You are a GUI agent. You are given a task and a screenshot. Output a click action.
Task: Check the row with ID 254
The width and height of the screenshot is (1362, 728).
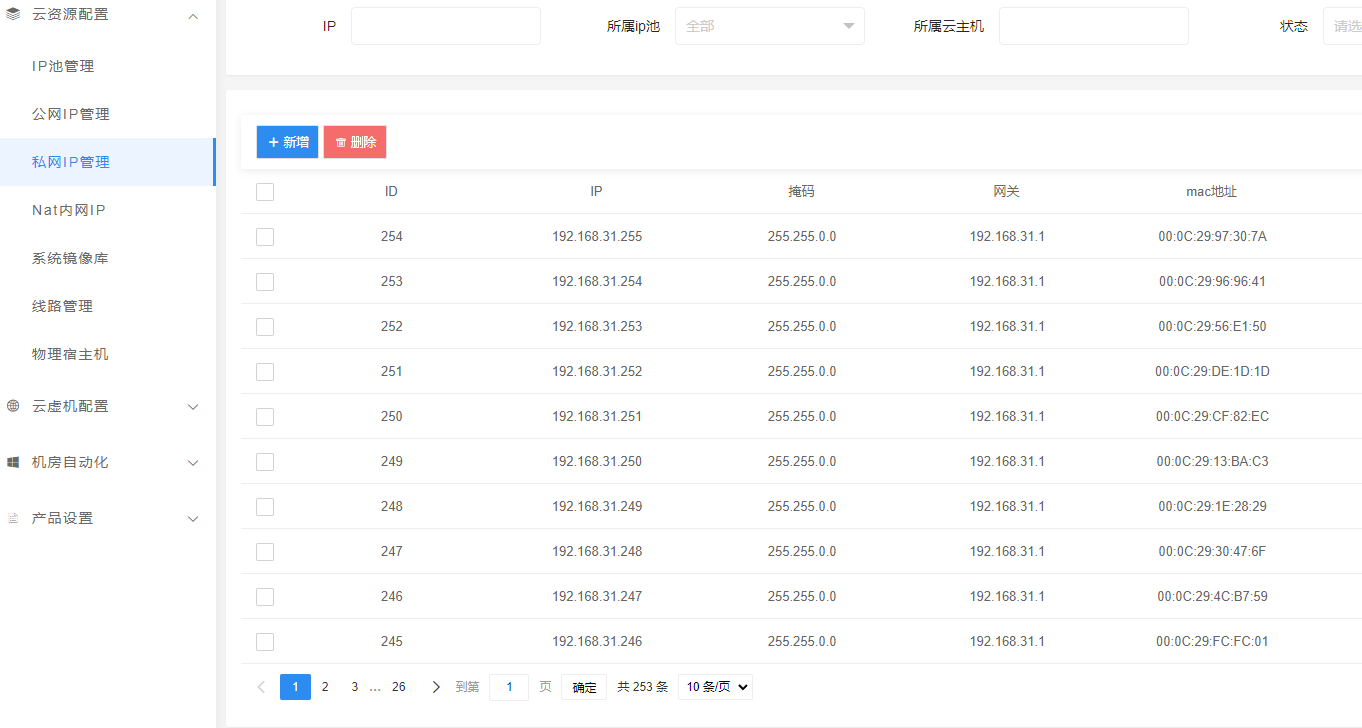265,237
